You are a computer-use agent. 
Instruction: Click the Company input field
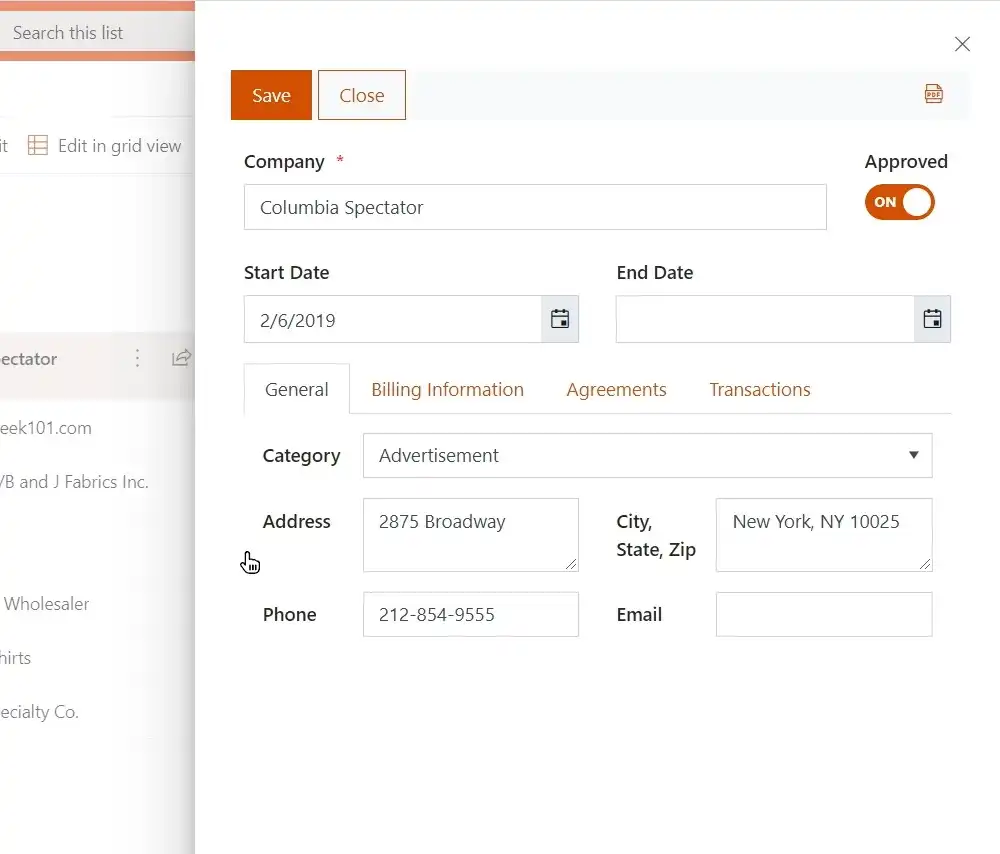click(x=535, y=207)
